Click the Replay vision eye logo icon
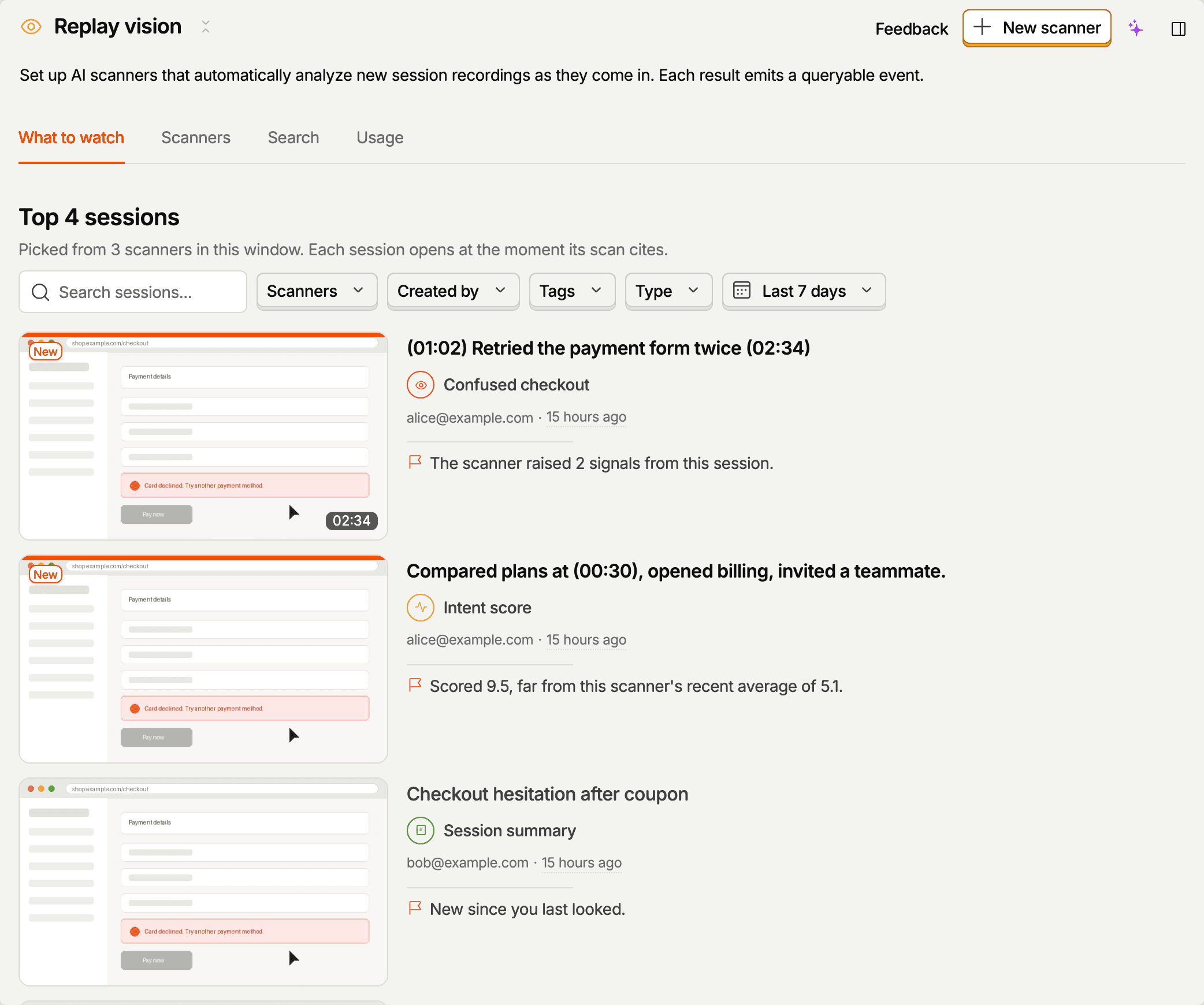 pyautogui.click(x=31, y=27)
